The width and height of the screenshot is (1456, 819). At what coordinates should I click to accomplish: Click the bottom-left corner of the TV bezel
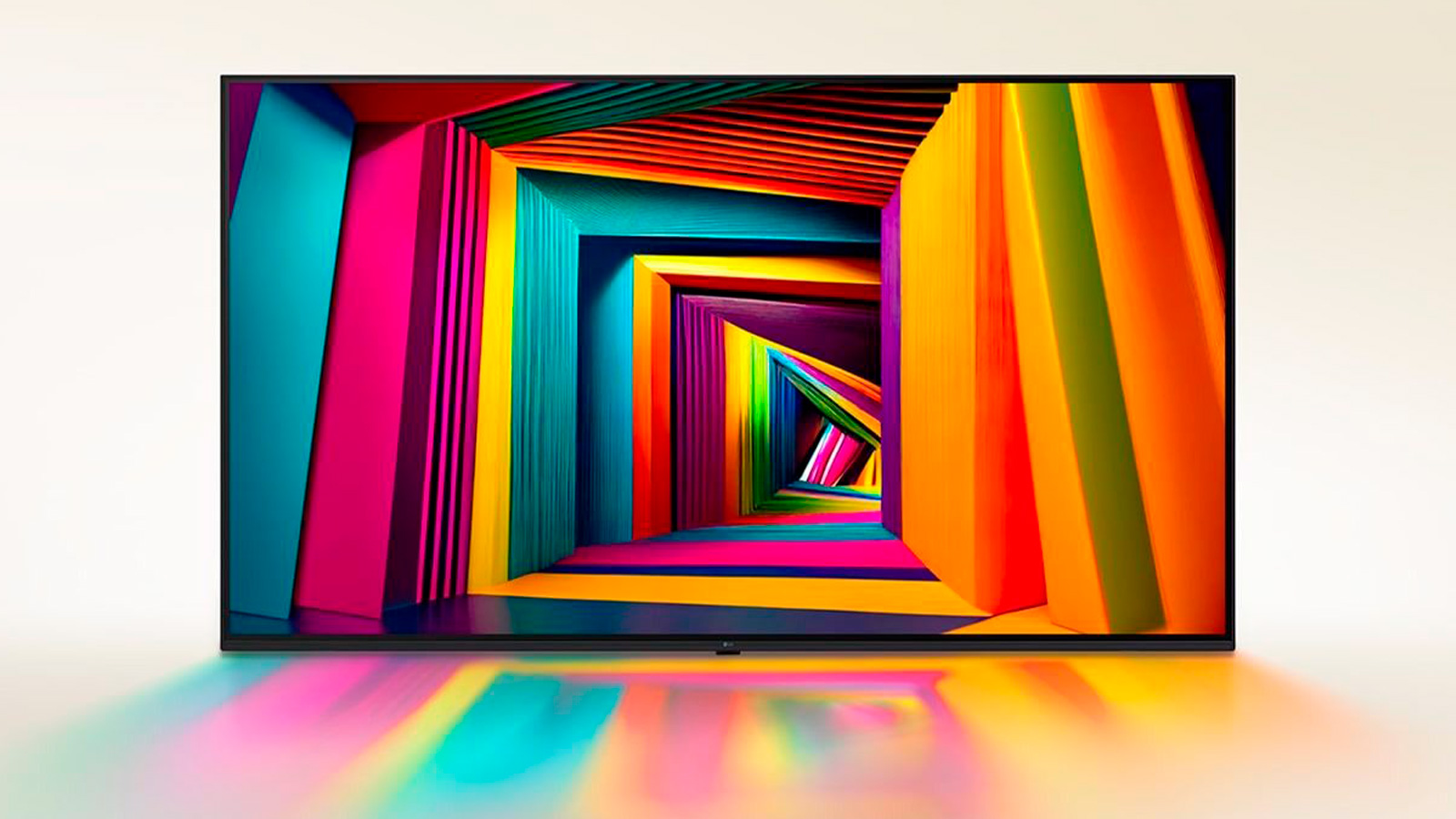click(224, 647)
